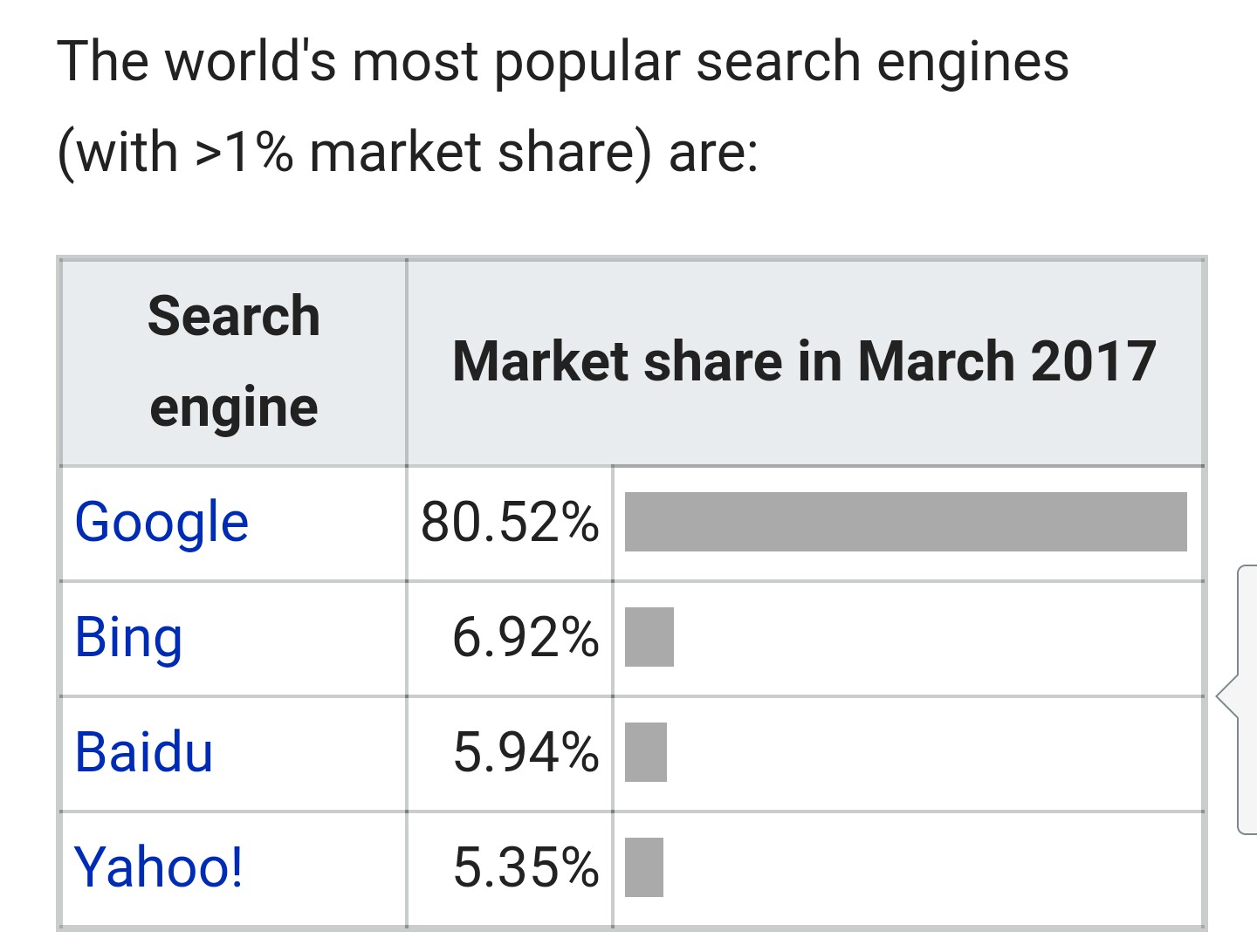The height and width of the screenshot is (952, 1257).
Task: Select the 5.94% value for Baidu
Action: click(525, 752)
